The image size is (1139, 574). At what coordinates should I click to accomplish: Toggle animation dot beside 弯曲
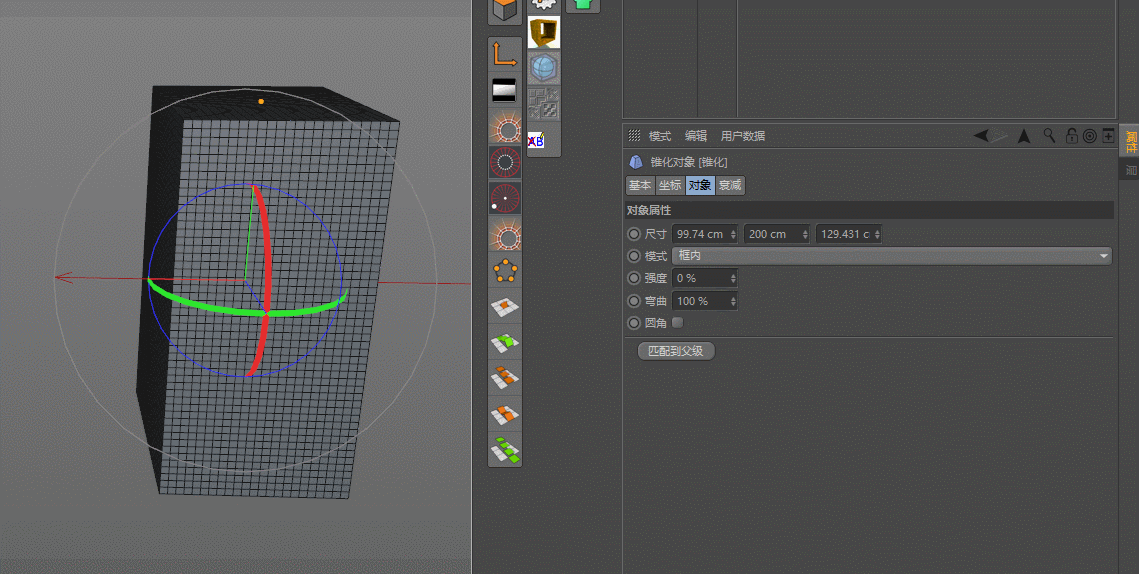(x=634, y=301)
